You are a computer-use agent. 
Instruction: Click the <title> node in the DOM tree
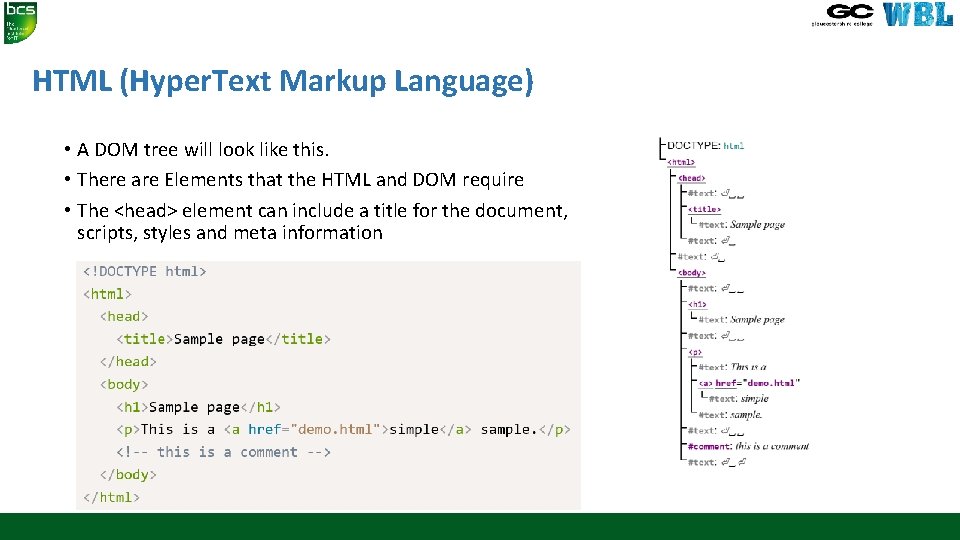[704, 209]
